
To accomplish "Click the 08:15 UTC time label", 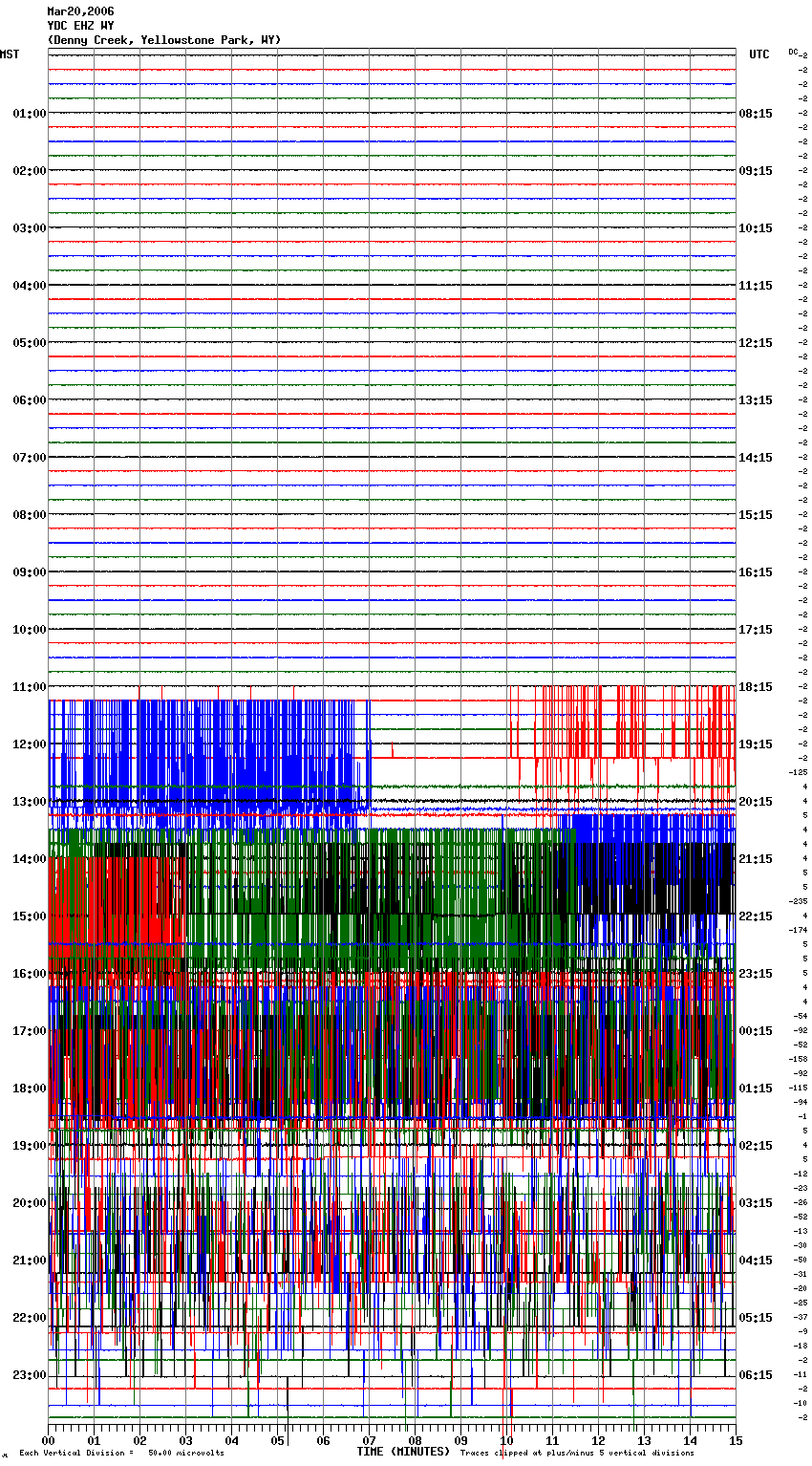I will [756, 114].
